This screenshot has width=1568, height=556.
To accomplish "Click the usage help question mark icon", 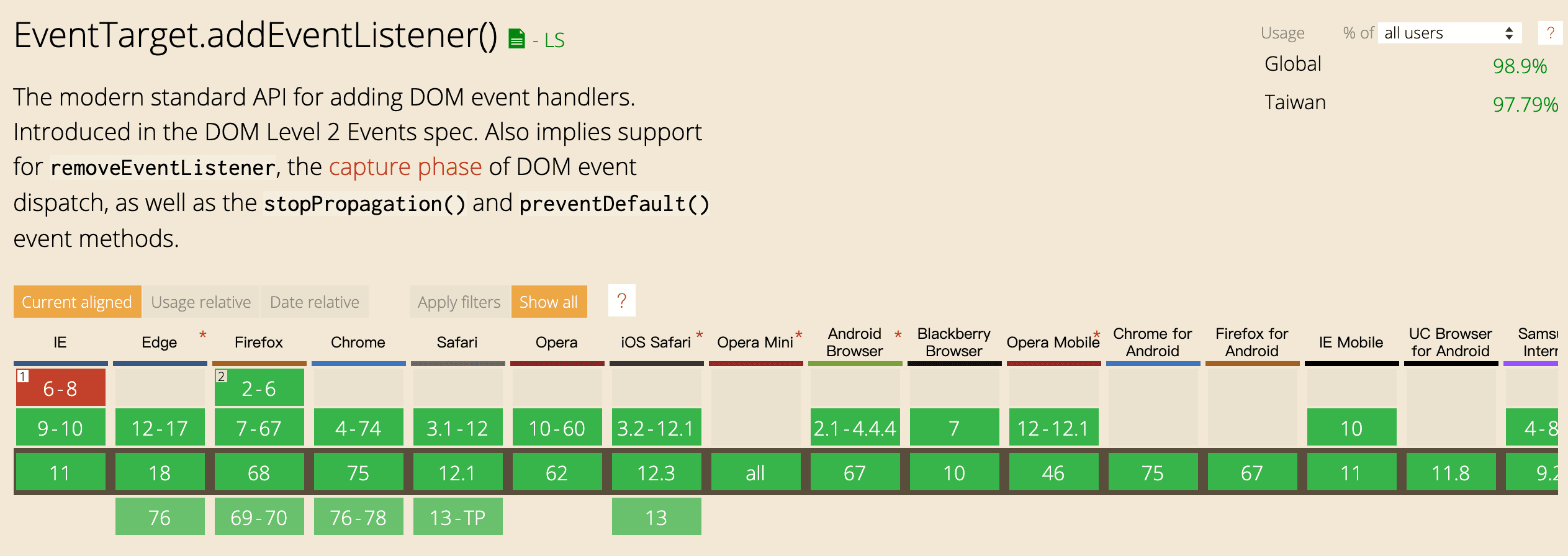I will click(1550, 33).
